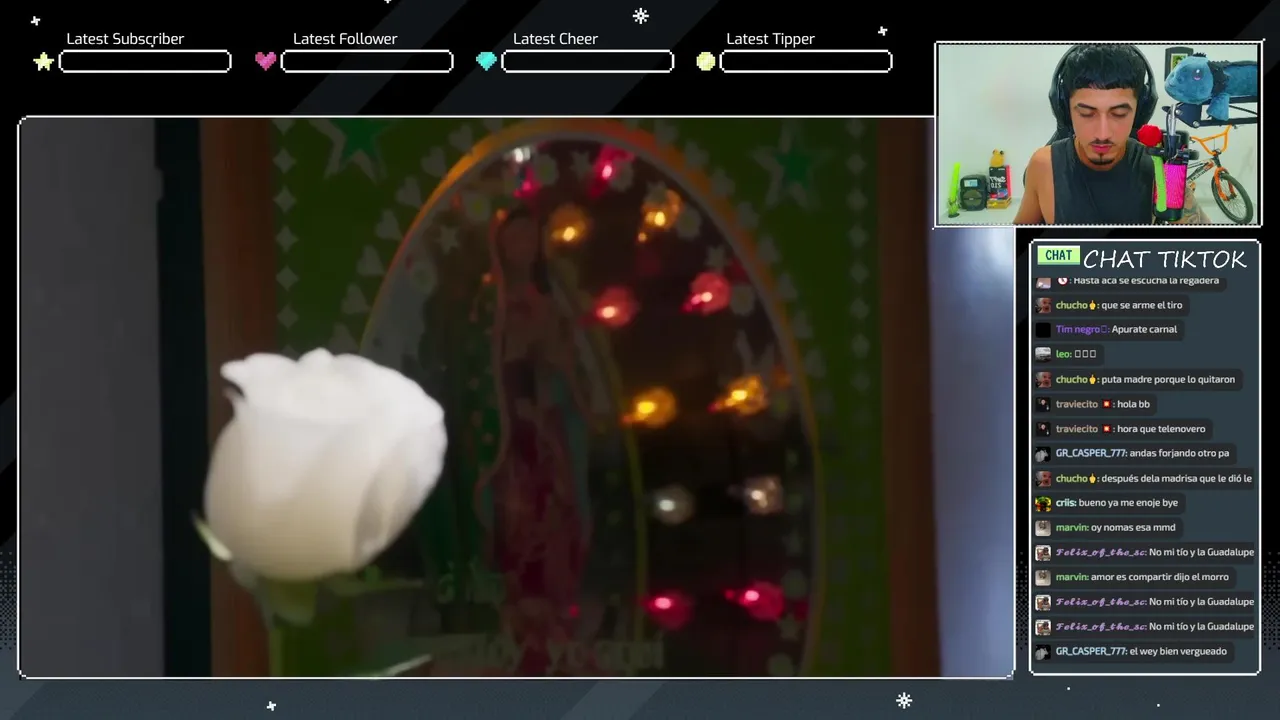The width and height of the screenshot is (1280, 720).
Task: Click avatar beside 'puta madre porque lo quitaron'
Action: pos(1043,380)
